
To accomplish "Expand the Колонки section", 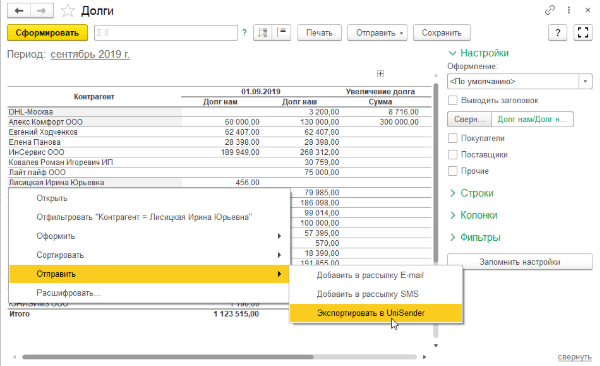I will (473, 215).
